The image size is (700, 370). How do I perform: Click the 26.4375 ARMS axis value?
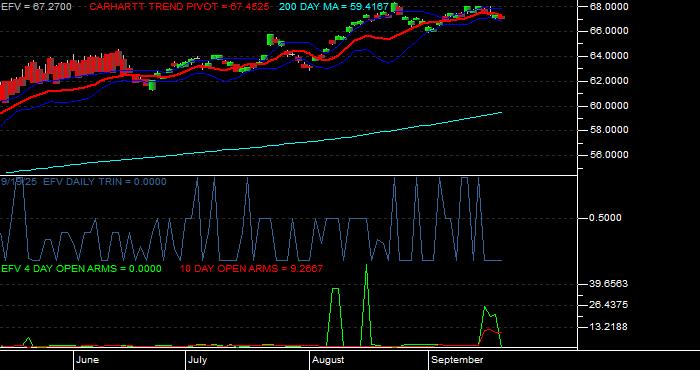(x=609, y=305)
